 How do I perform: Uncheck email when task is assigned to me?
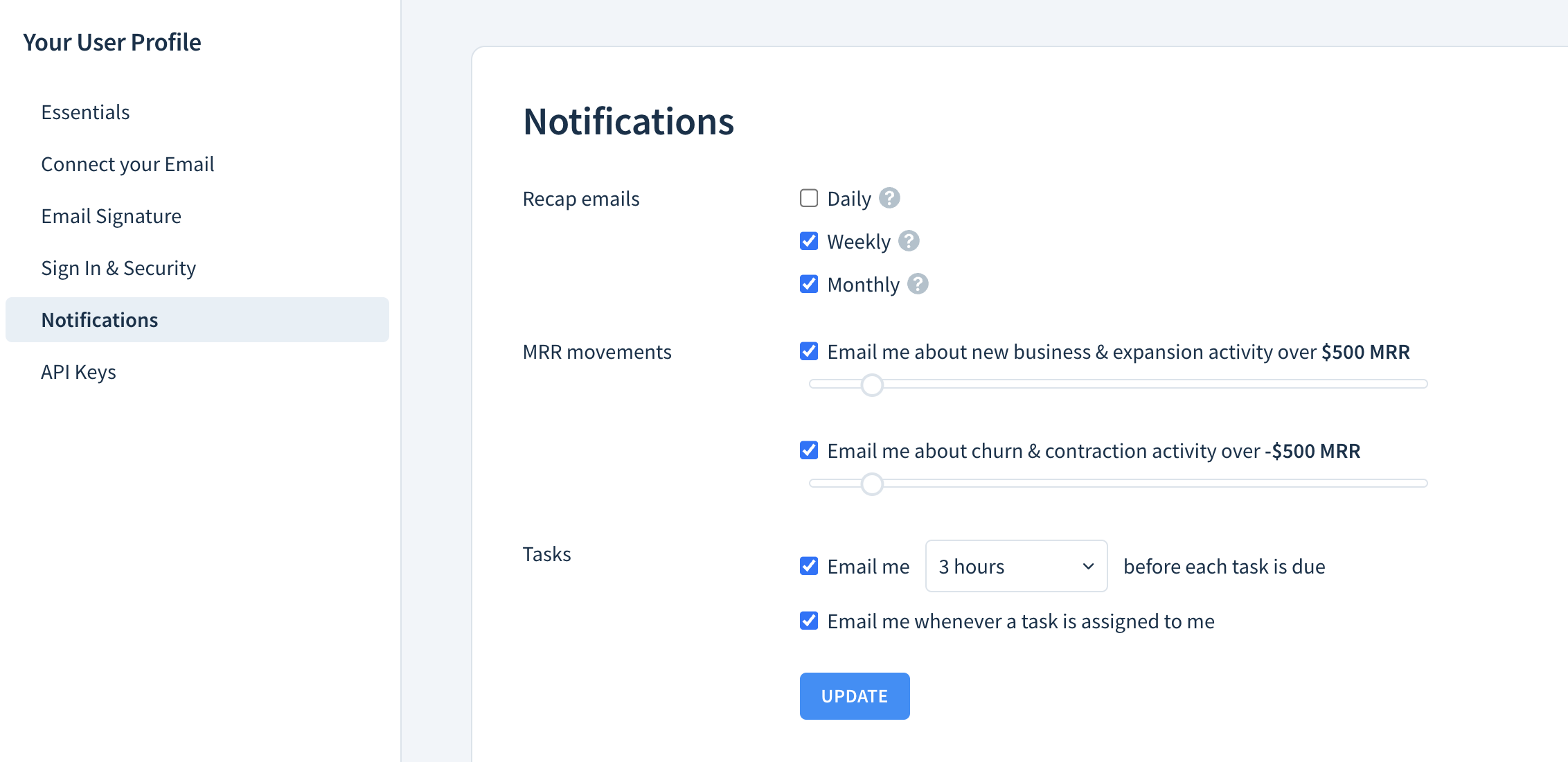(809, 621)
